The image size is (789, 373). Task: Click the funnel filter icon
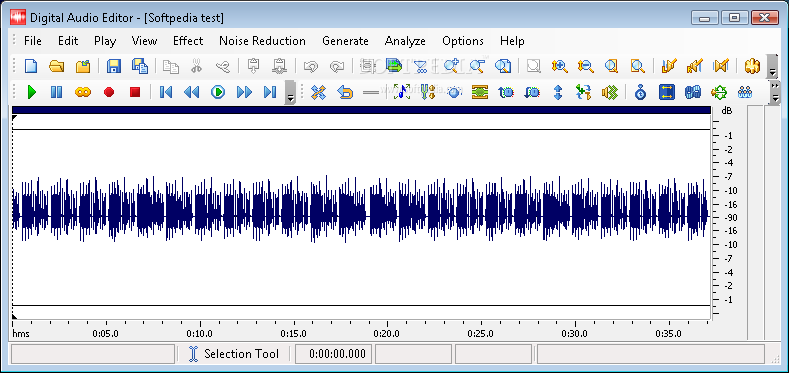(420, 66)
